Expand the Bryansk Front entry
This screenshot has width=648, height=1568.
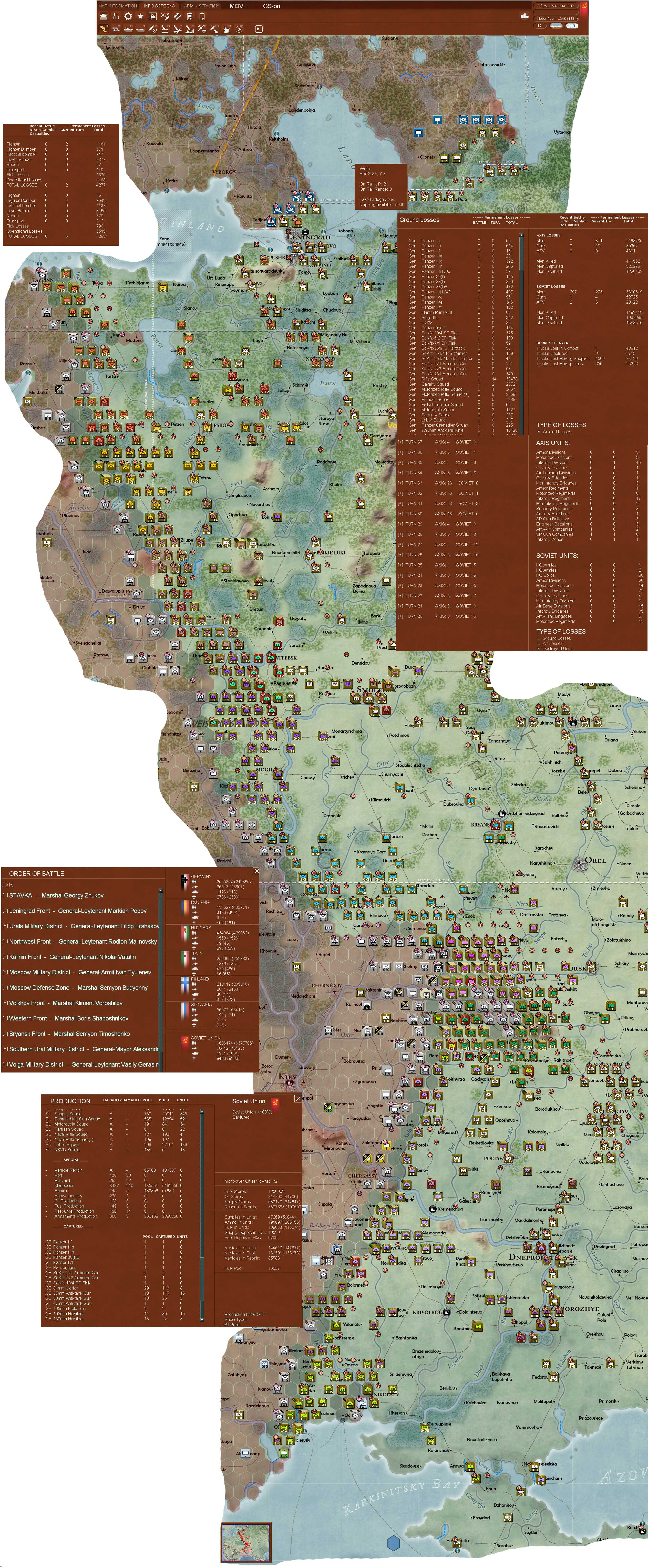coord(5,1034)
